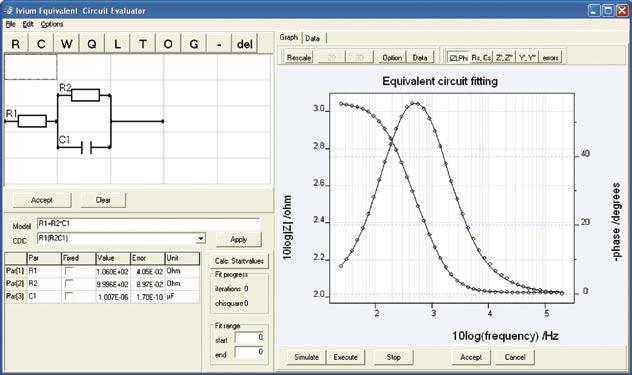Switch to the Data tab
The image size is (632, 375).
click(312, 39)
